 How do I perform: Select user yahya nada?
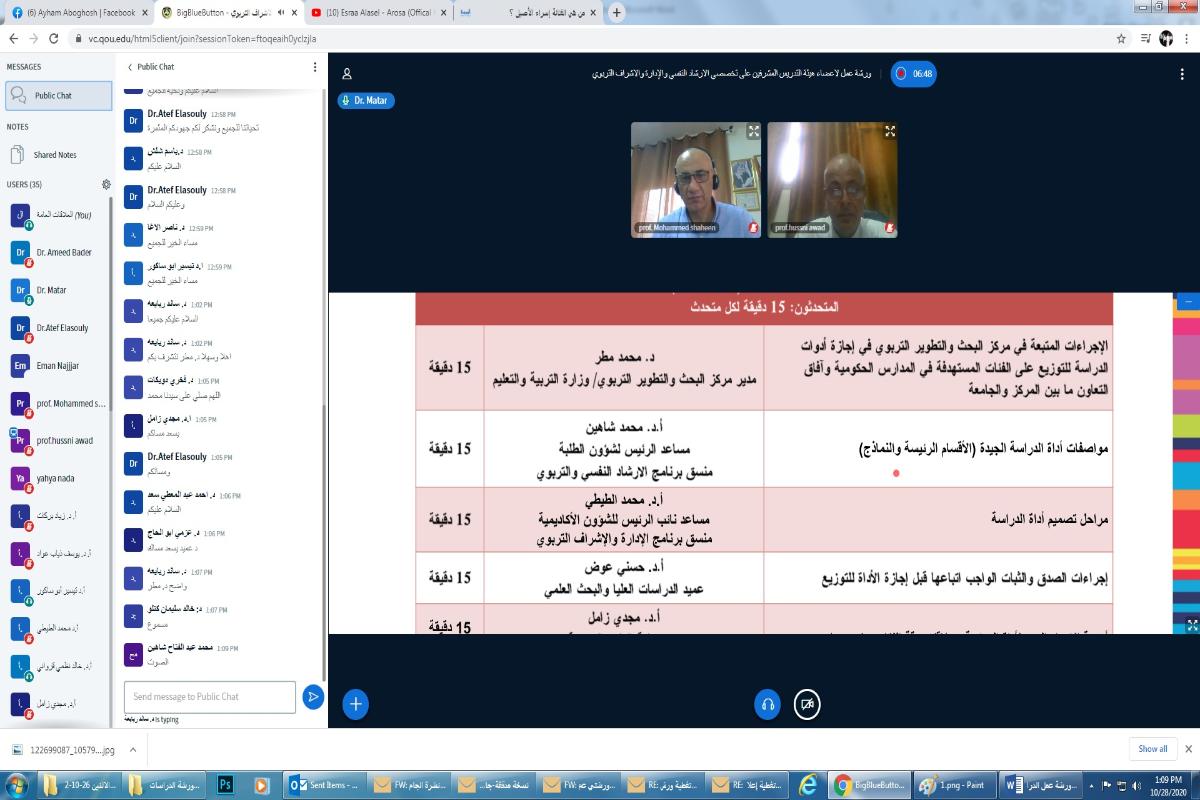tap(58, 479)
